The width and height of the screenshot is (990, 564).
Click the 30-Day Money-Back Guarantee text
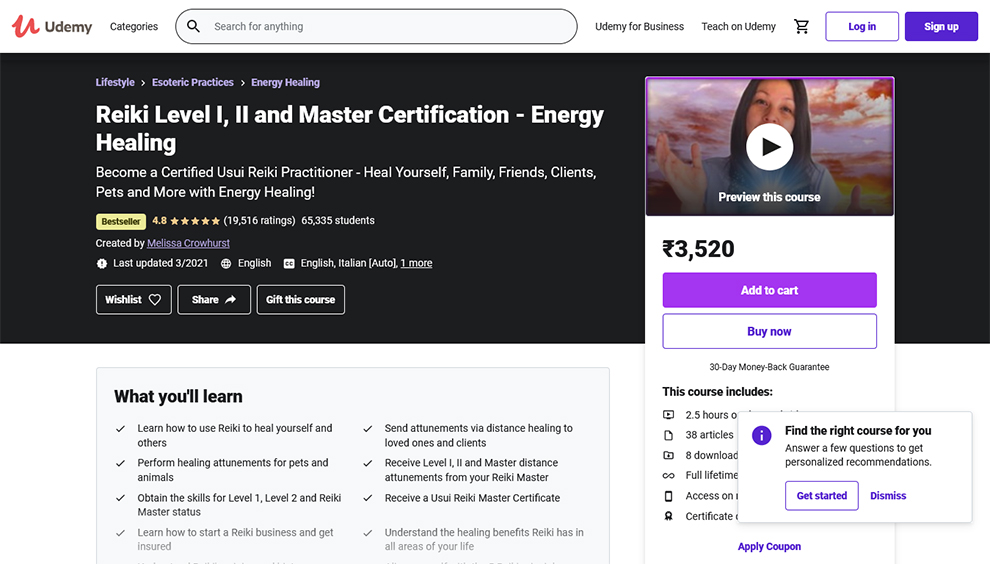click(769, 367)
